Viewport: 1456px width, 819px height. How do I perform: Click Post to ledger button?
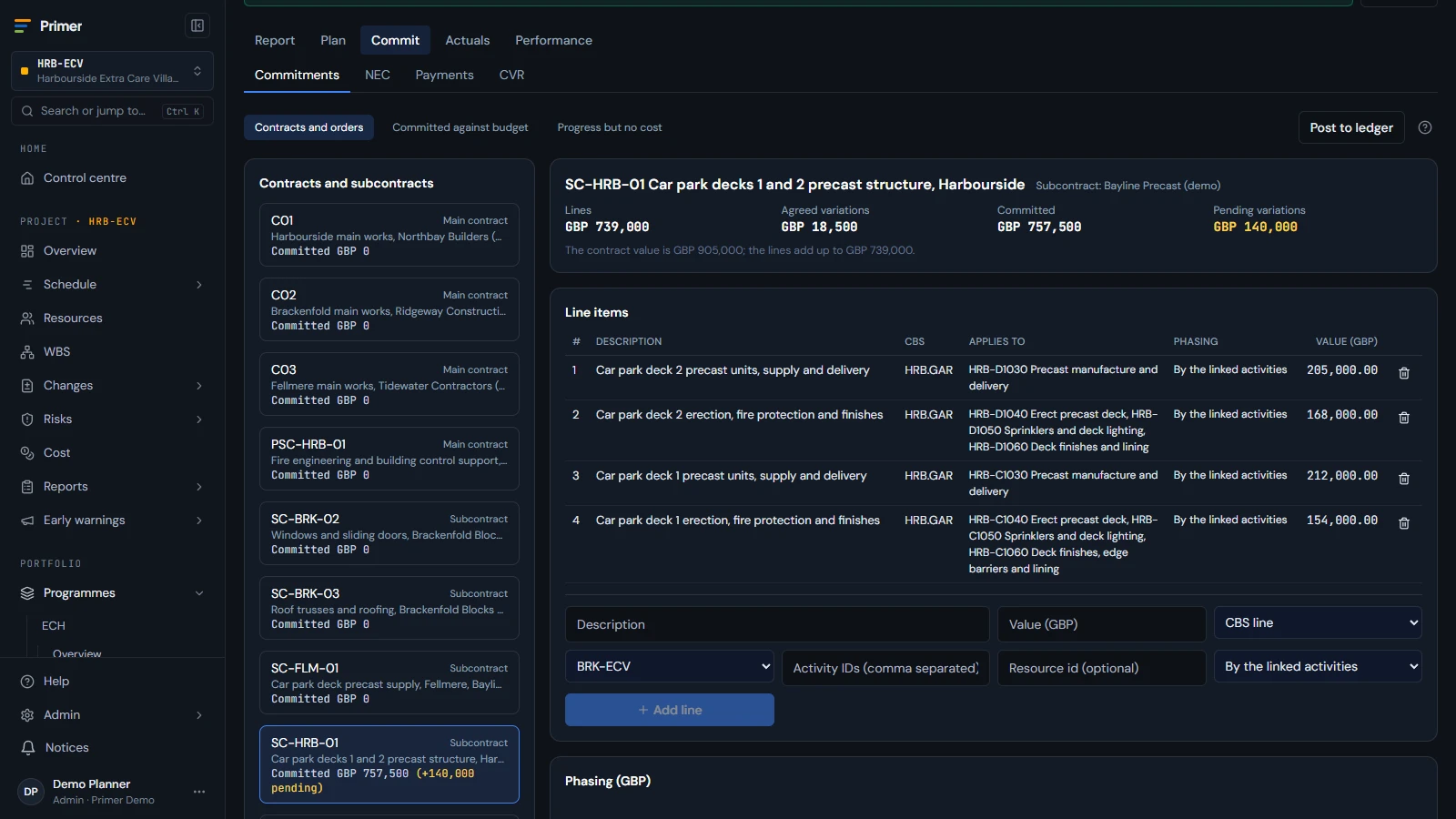click(x=1351, y=127)
